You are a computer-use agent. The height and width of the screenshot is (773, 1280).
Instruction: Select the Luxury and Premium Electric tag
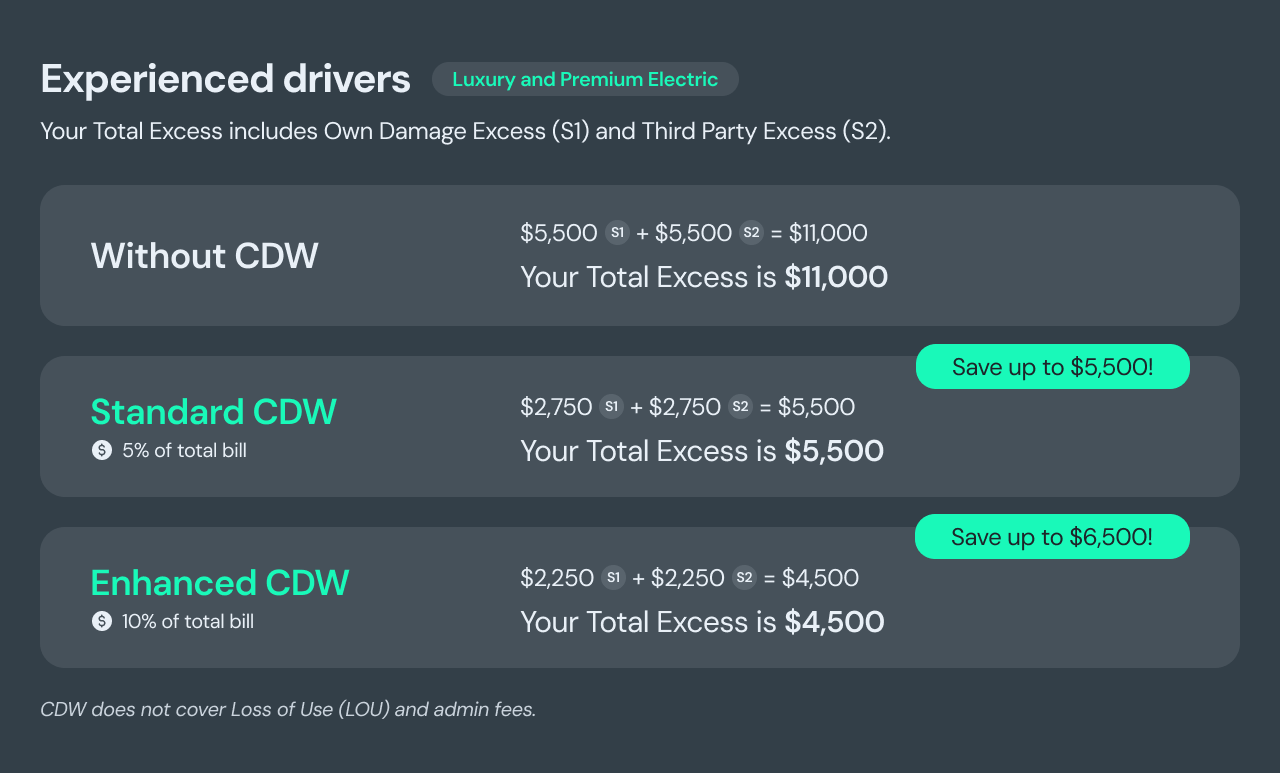click(x=585, y=79)
